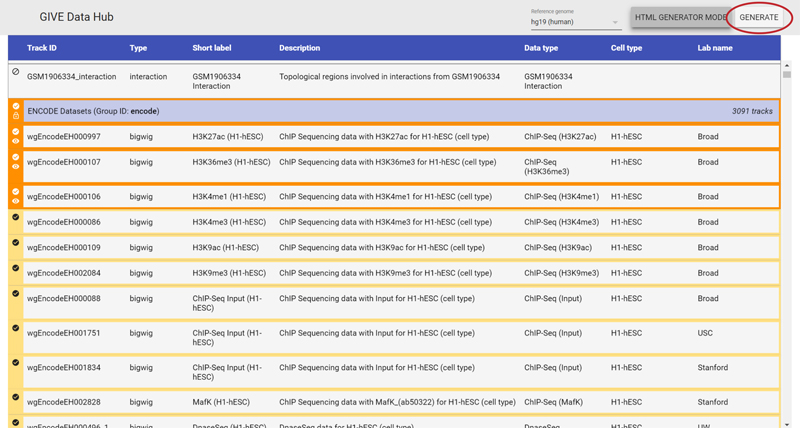The height and width of the screenshot is (428, 800).
Task: Click the H3K9ac (H1-hESC) short label
Action: tap(226, 248)
